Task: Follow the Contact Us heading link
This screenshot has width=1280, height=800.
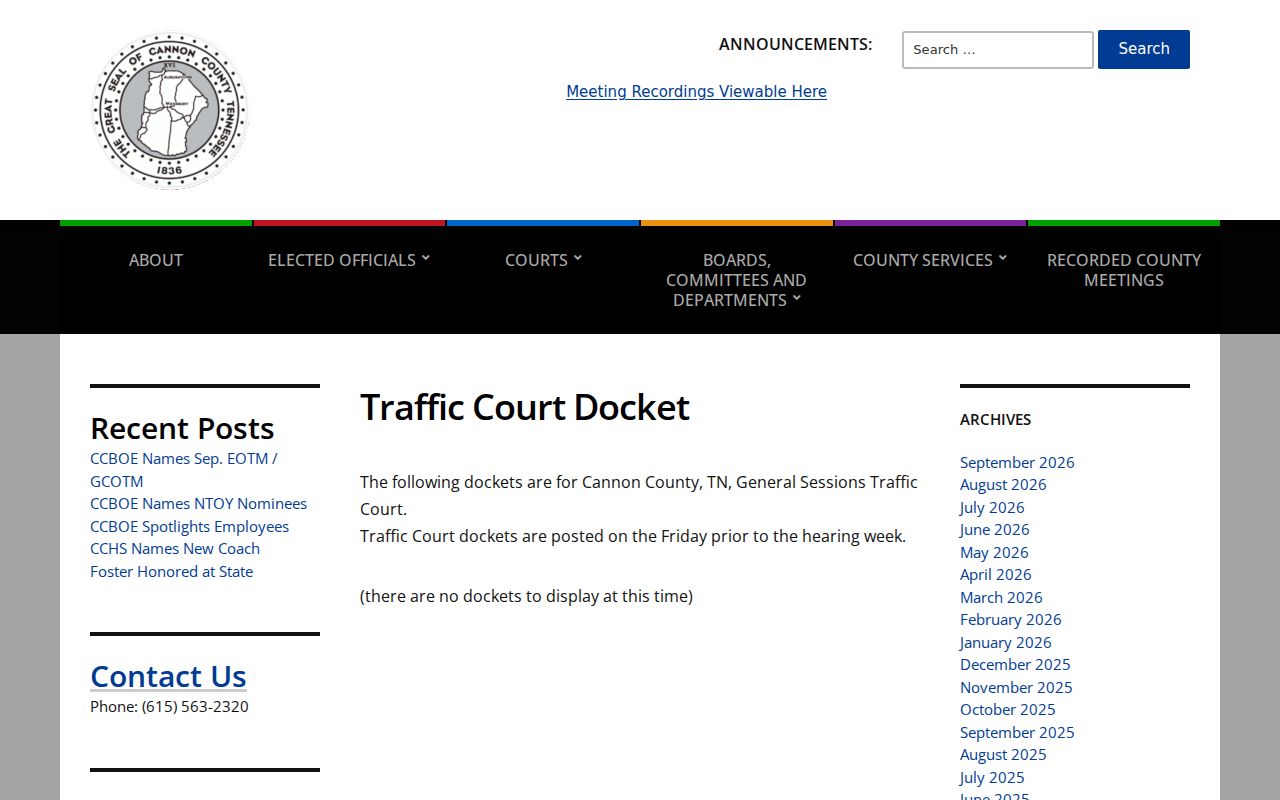Action: (168, 676)
